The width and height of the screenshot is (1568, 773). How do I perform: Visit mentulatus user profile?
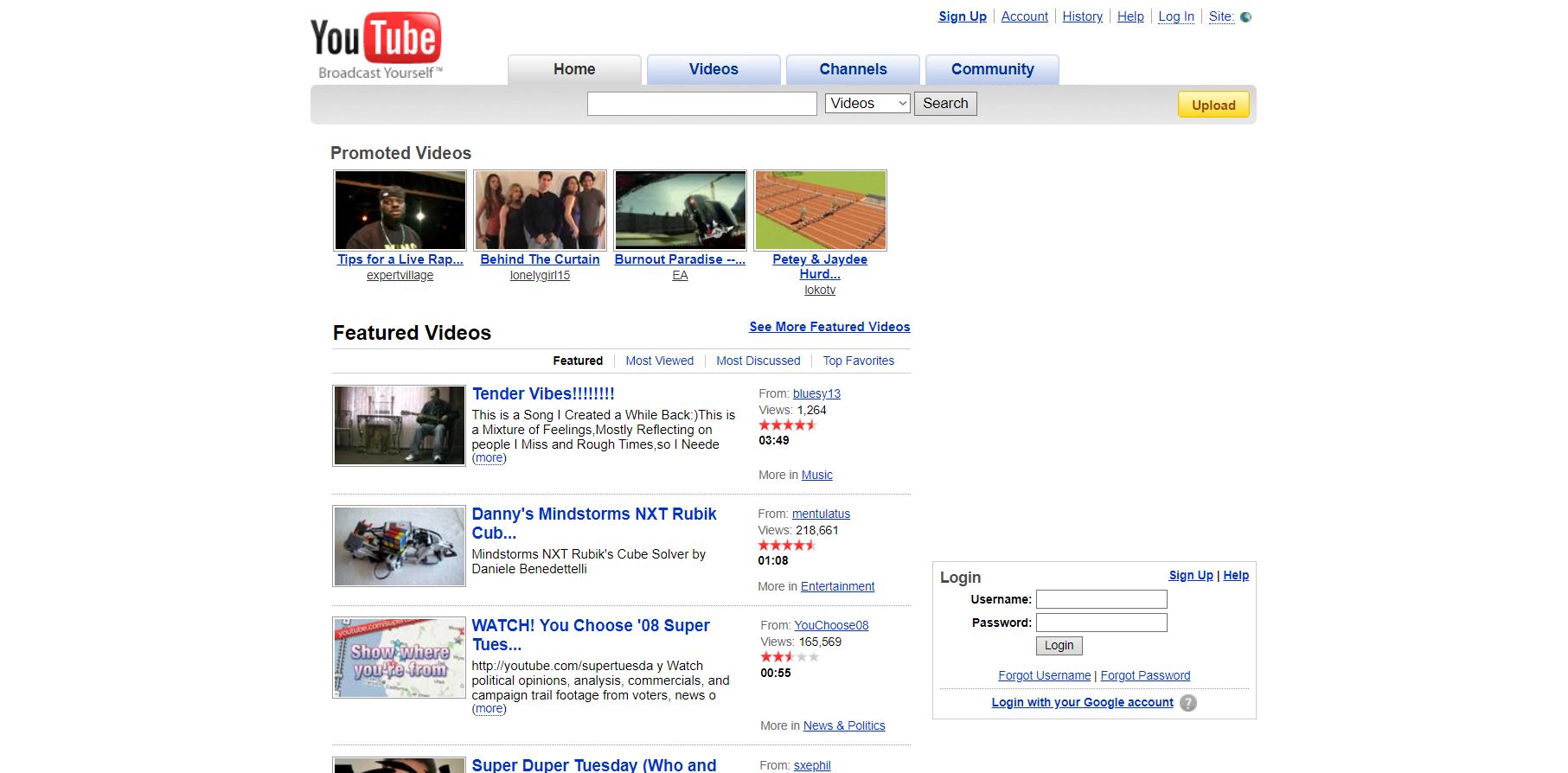(x=821, y=514)
